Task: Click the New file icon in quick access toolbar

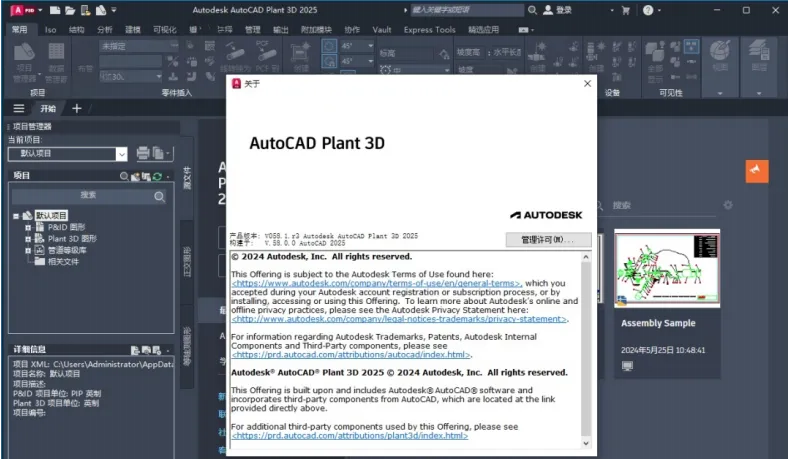Action: pos(55,10)
